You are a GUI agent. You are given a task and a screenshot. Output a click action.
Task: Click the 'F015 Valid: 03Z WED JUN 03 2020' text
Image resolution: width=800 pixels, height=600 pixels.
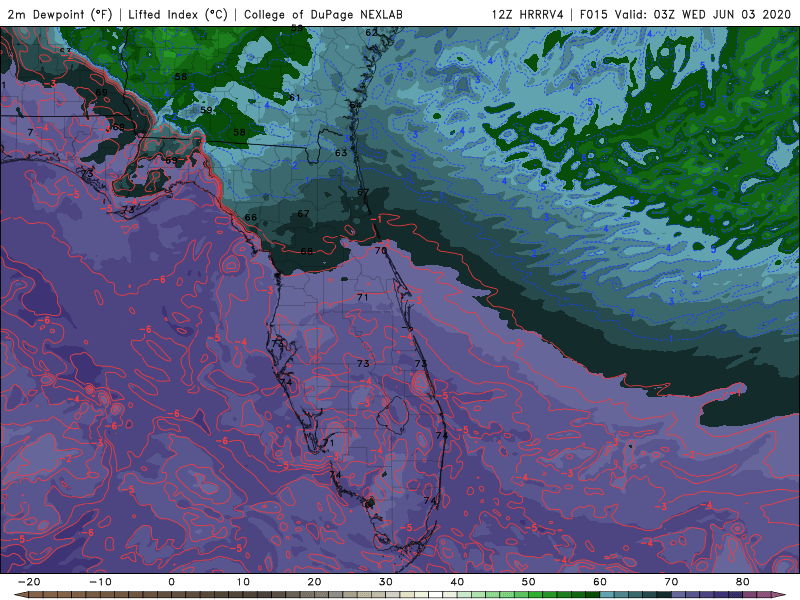685,14
